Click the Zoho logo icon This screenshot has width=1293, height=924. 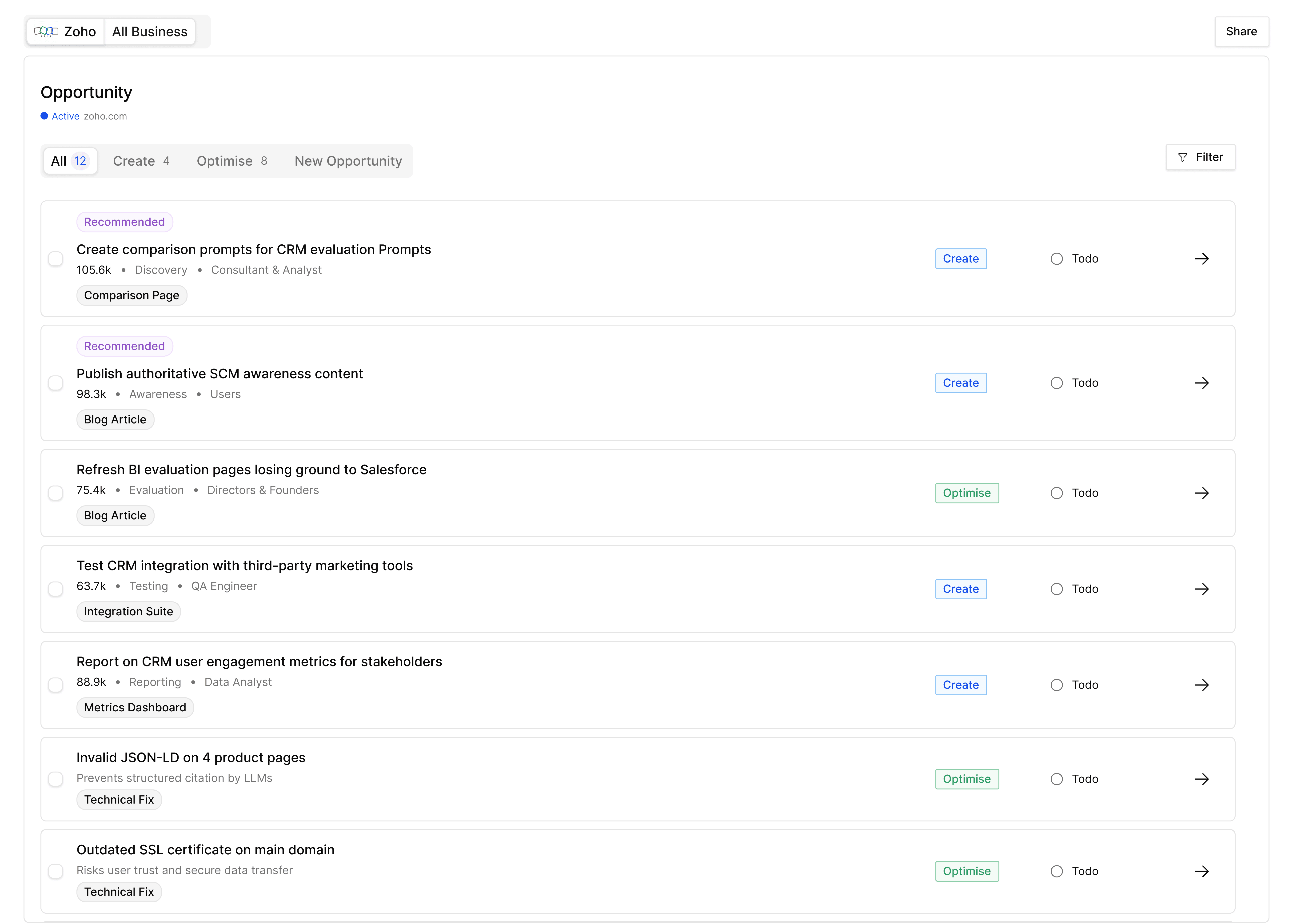(x=46, y=31)
